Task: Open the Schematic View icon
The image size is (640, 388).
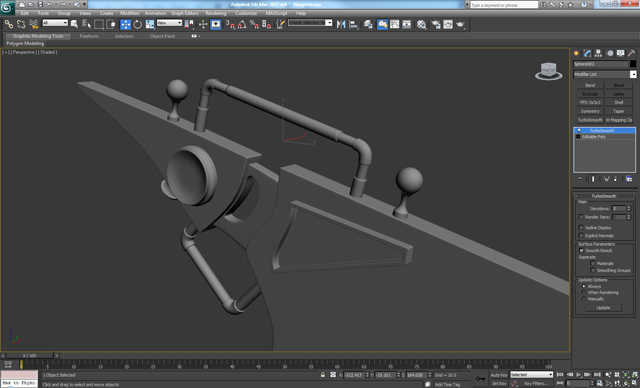Action: [407, 24]
